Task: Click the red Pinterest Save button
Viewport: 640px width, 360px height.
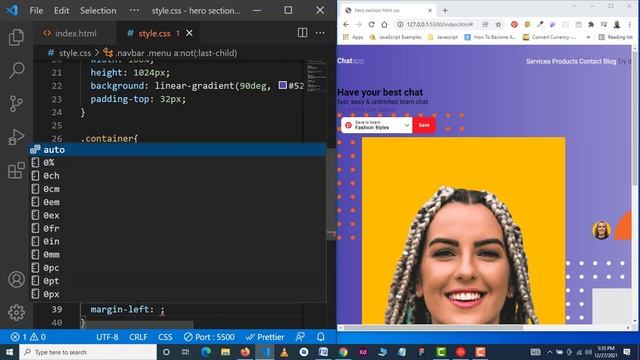Action: point(424,125)
